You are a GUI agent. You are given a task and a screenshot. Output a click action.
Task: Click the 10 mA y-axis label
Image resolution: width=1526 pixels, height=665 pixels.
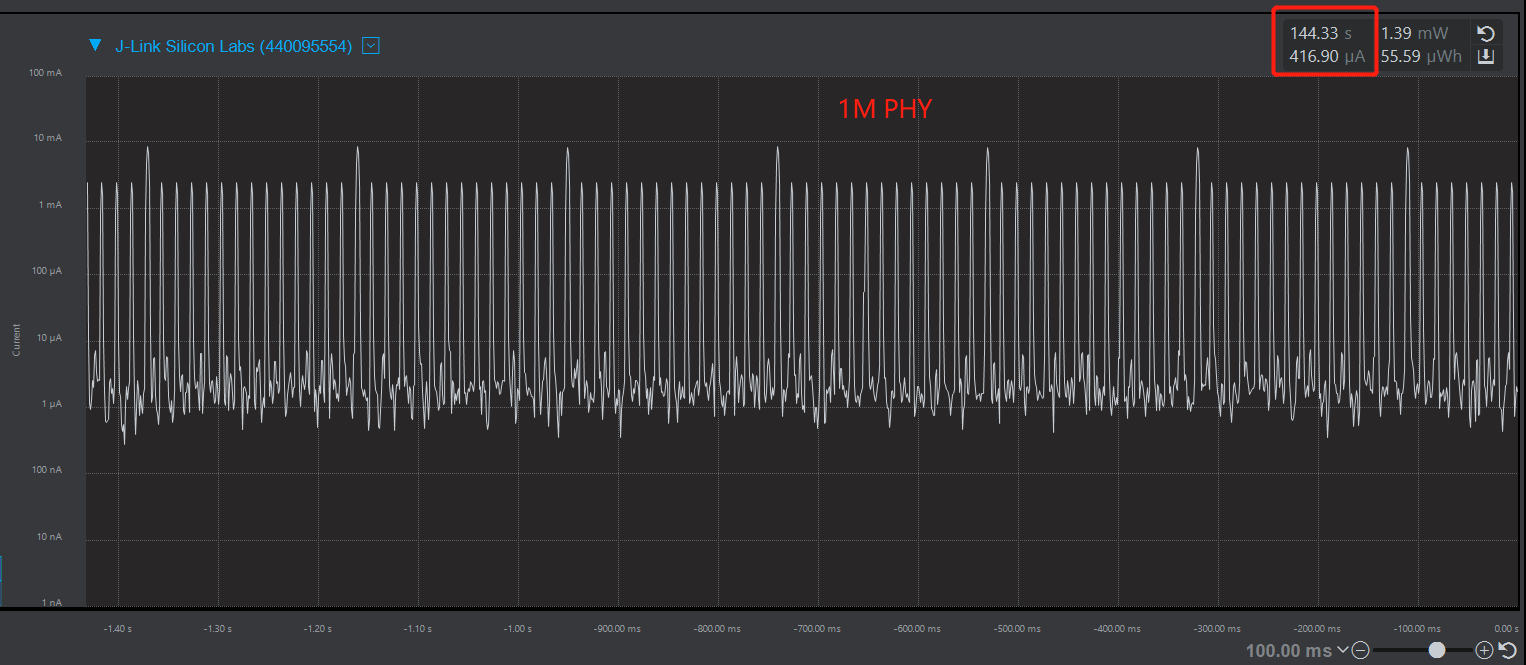[48, 137]
